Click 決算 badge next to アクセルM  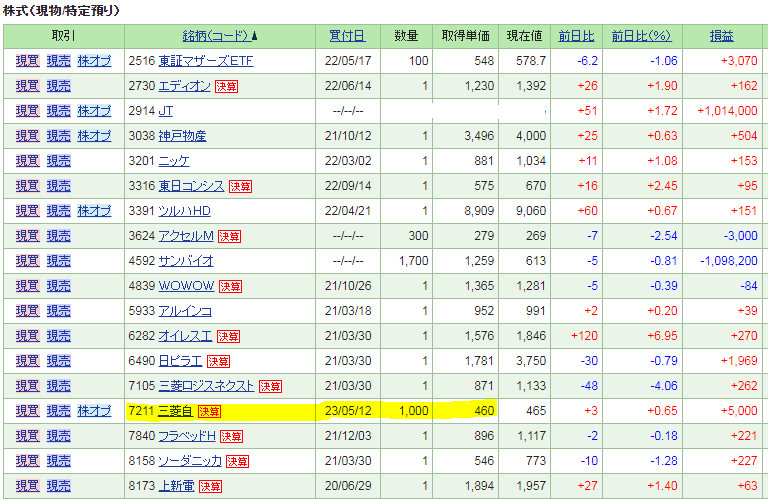(229, 237)
